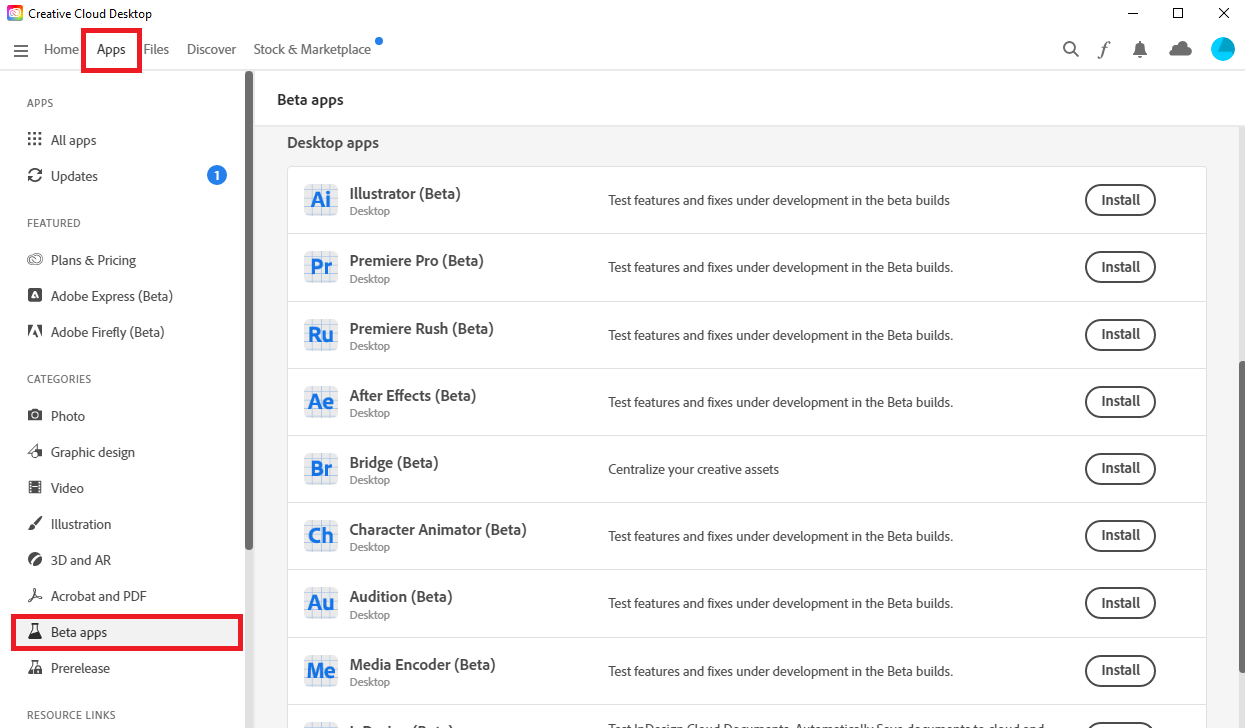Click the Adobe Express (Beta) icon
This screenshot has height=728, width=1245.
pos(35,296)
